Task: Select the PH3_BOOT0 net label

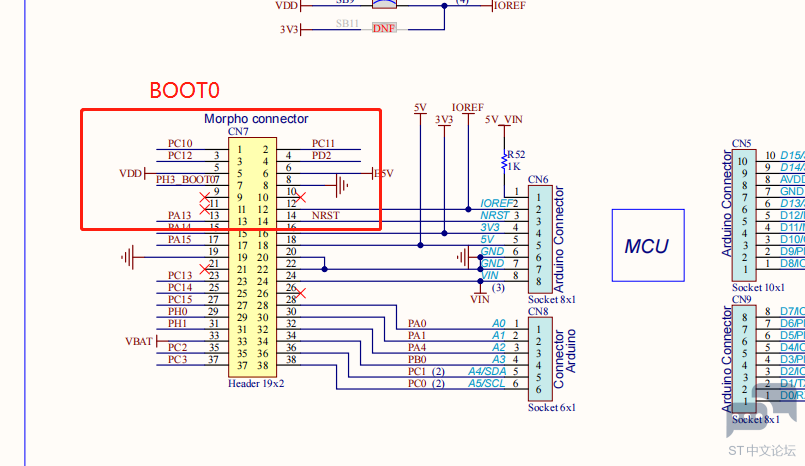Action: (185, 180)
